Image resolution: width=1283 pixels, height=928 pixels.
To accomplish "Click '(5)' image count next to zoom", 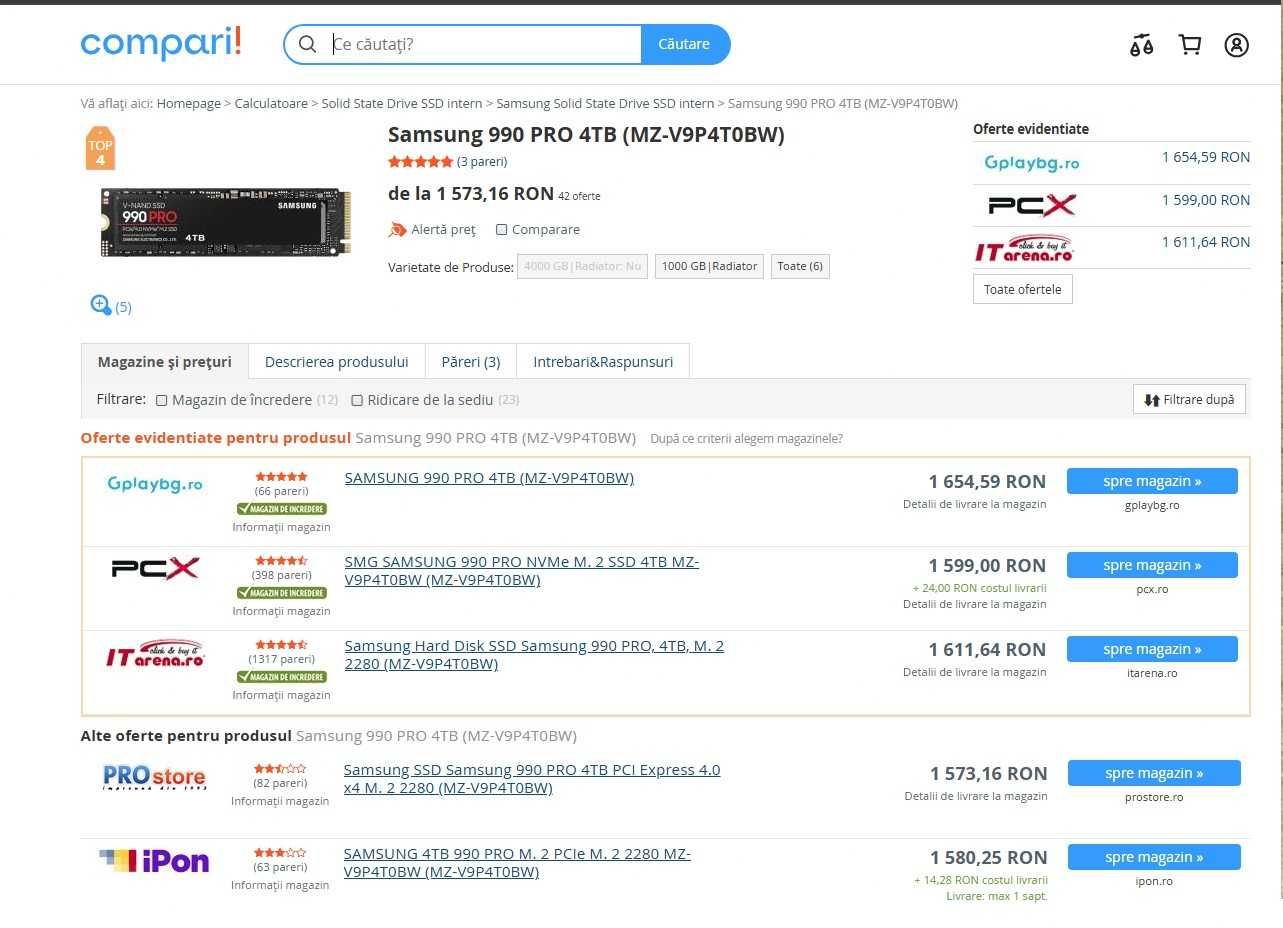I will 123,307.
